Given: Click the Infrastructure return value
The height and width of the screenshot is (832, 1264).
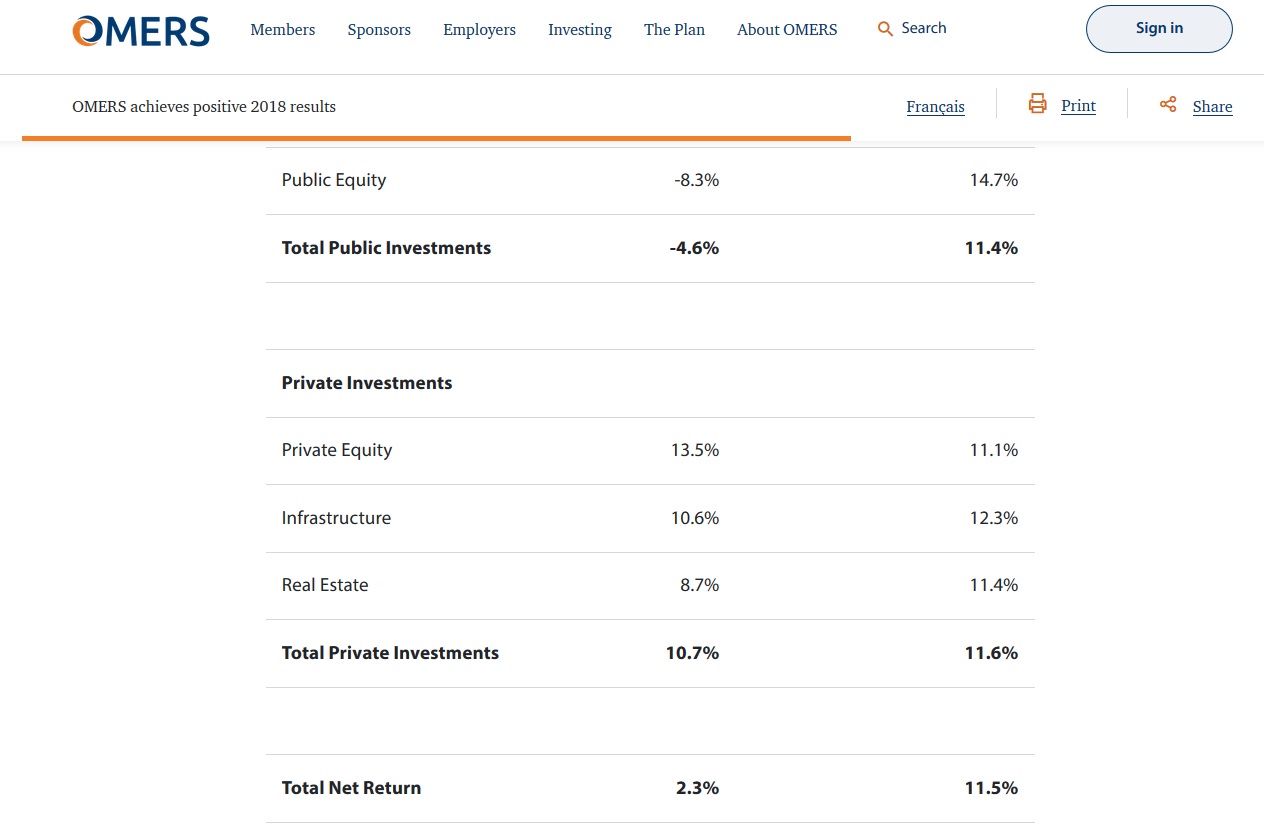Looking at the screenshot, I should coord(695,518).
